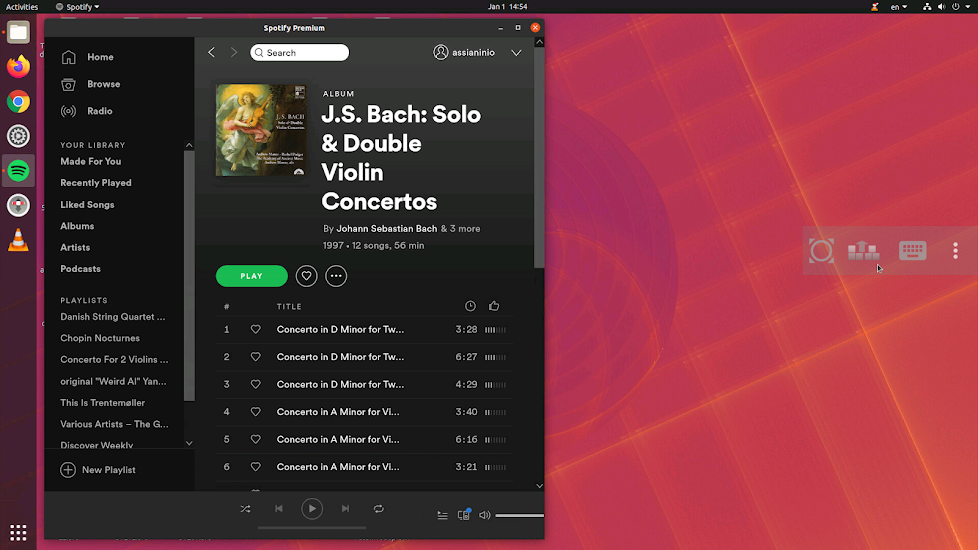Go forward with the right arrow
The image size is (978, 550).
point(234,52)
